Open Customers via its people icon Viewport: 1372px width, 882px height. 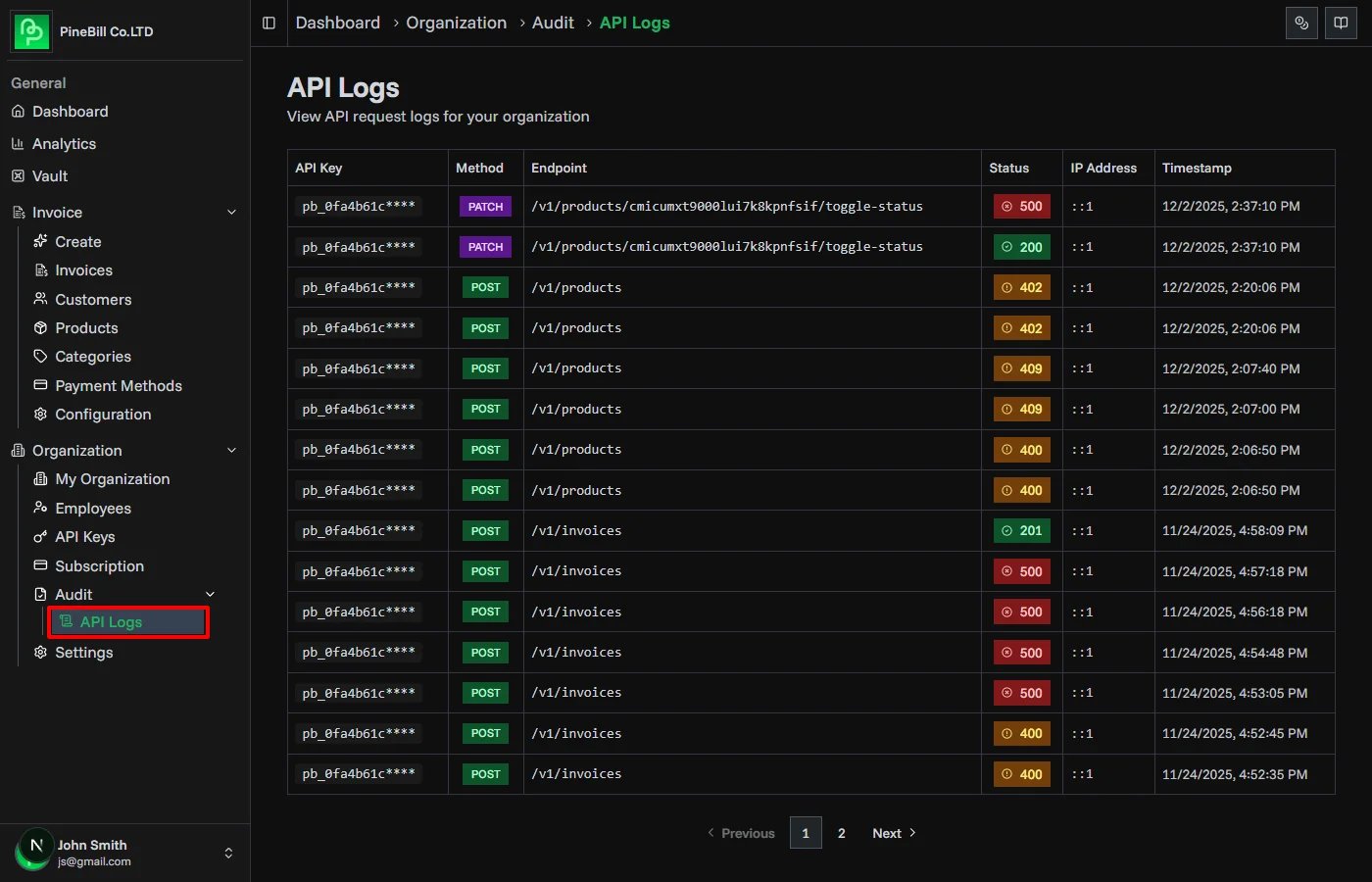(x=41, y=299)
